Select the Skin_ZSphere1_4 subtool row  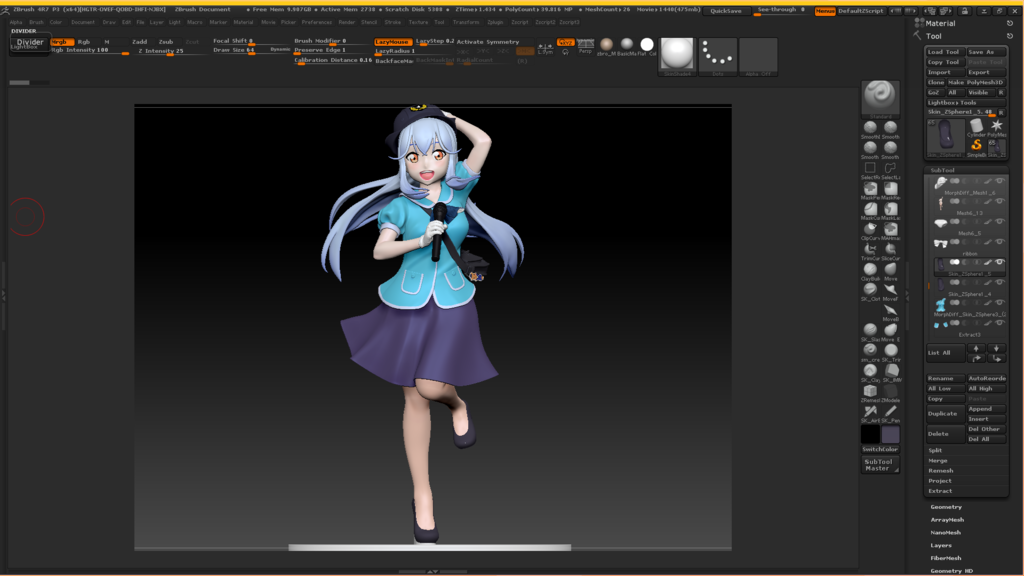(968, 287)
